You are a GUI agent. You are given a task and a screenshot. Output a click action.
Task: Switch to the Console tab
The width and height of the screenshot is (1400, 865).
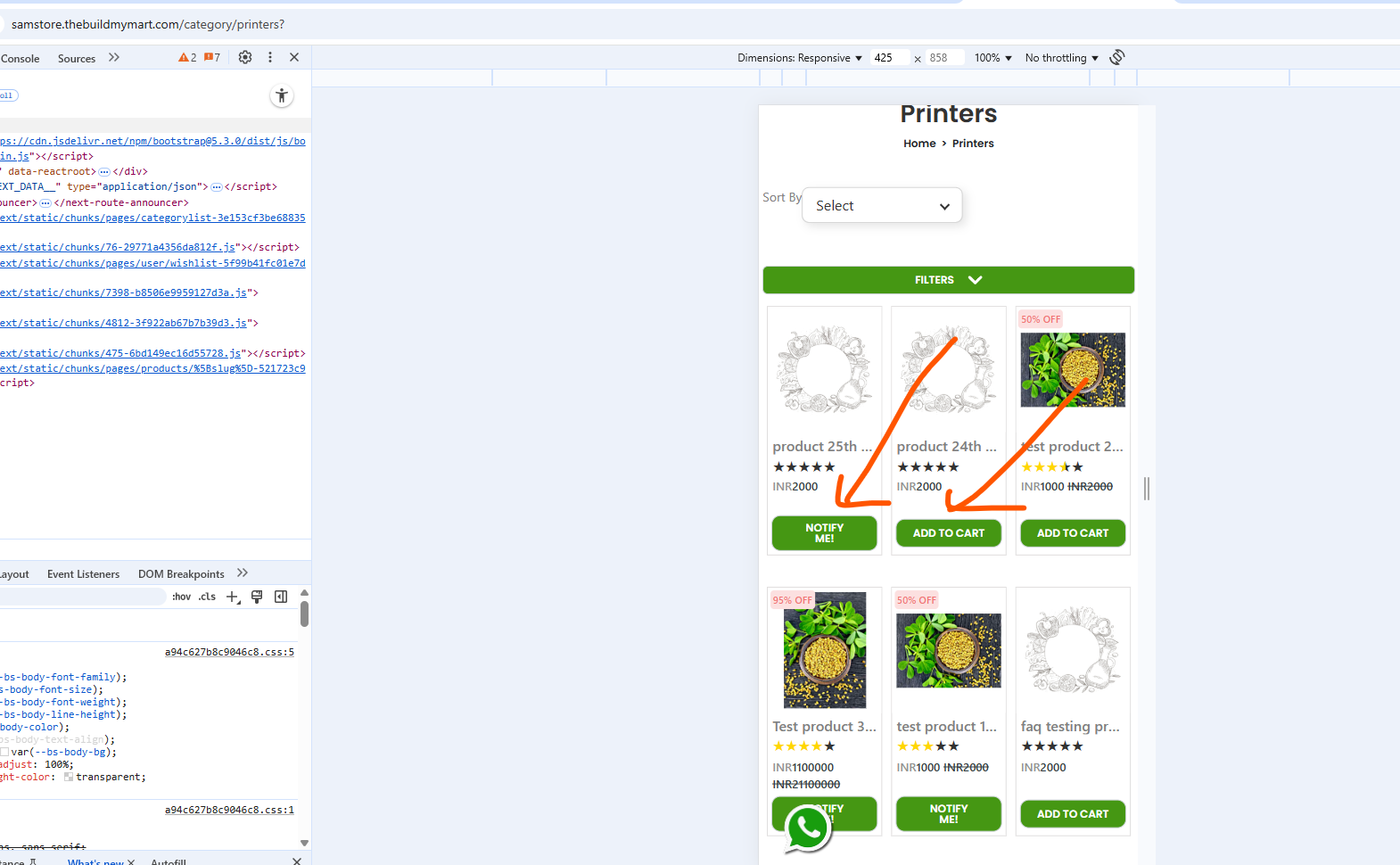pyautogui.click(x=21, y=59)
